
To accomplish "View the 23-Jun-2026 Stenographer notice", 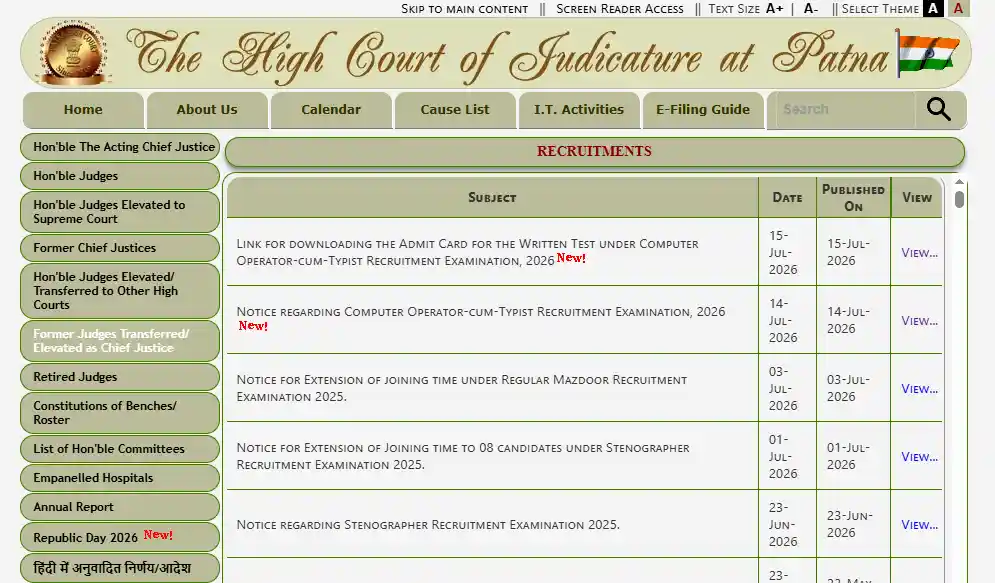I will [919, 524].
